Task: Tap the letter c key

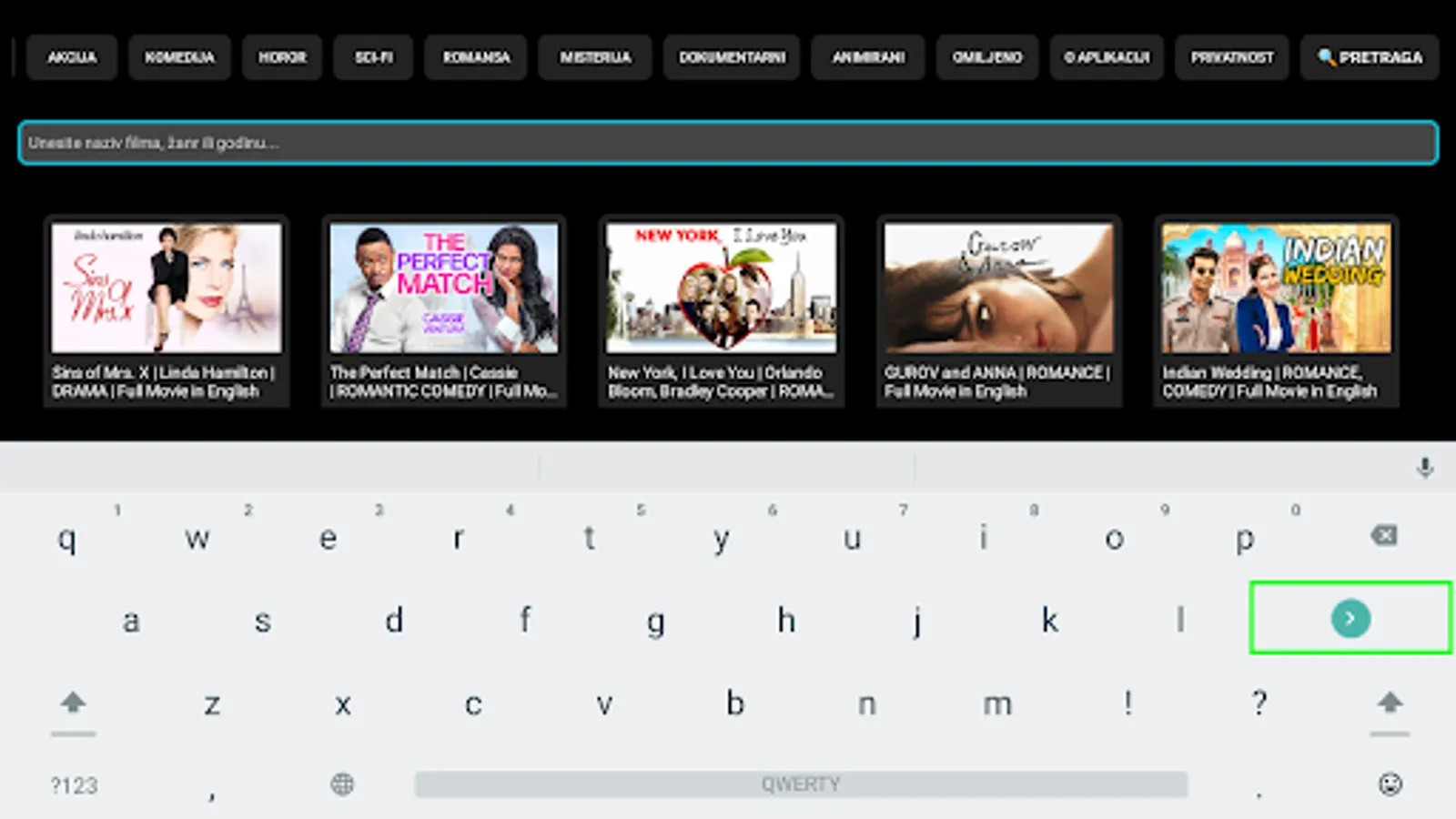Action: point(473,704)
